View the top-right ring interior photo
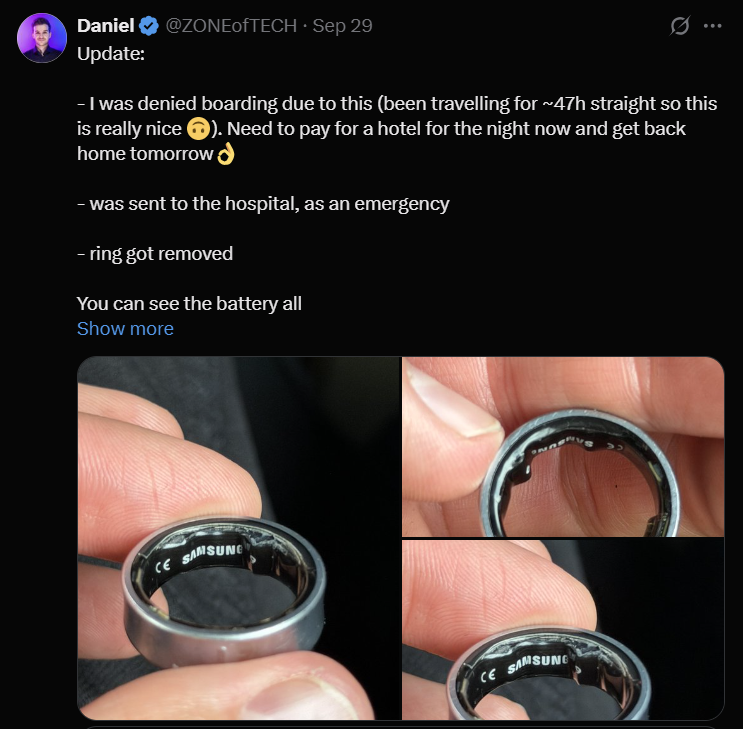The image size is (743, 729). pos(562,447)
